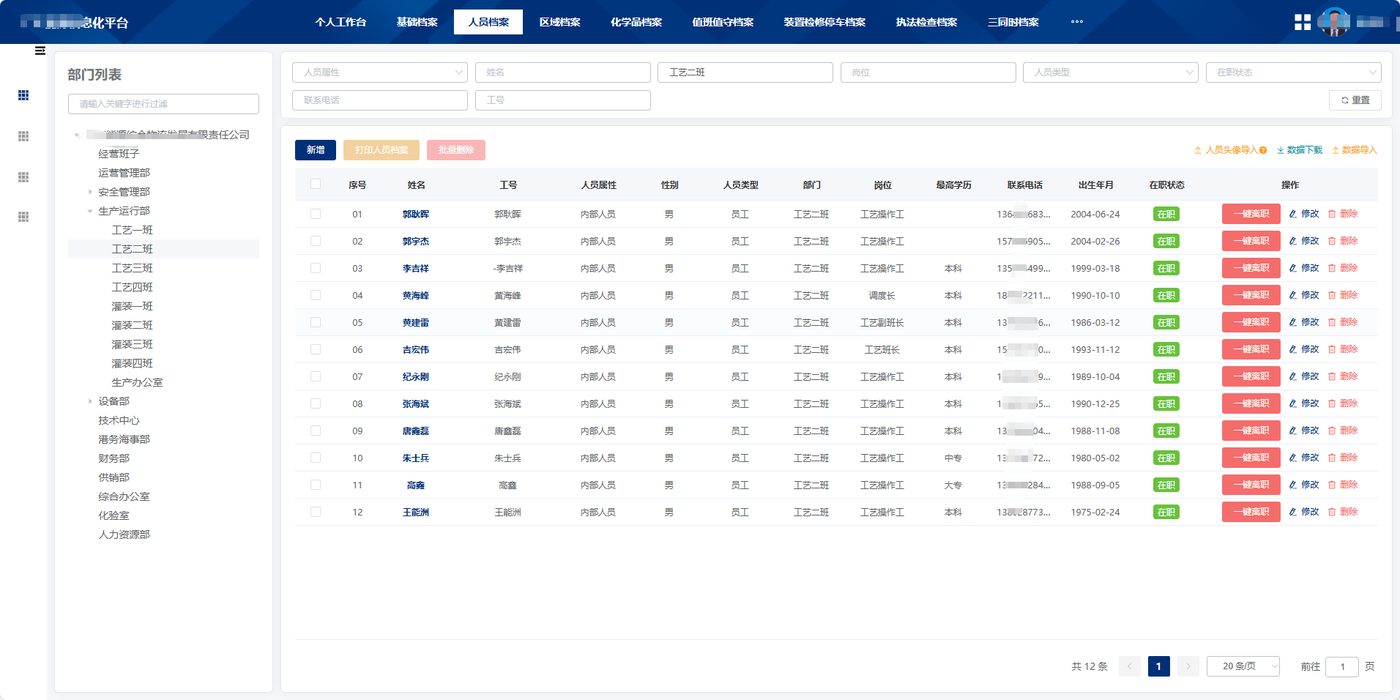Viewport: 1400px width, 700px height.
Task: Click the trash icon in 吉宏伟's row
Action: click(1332, 349)
